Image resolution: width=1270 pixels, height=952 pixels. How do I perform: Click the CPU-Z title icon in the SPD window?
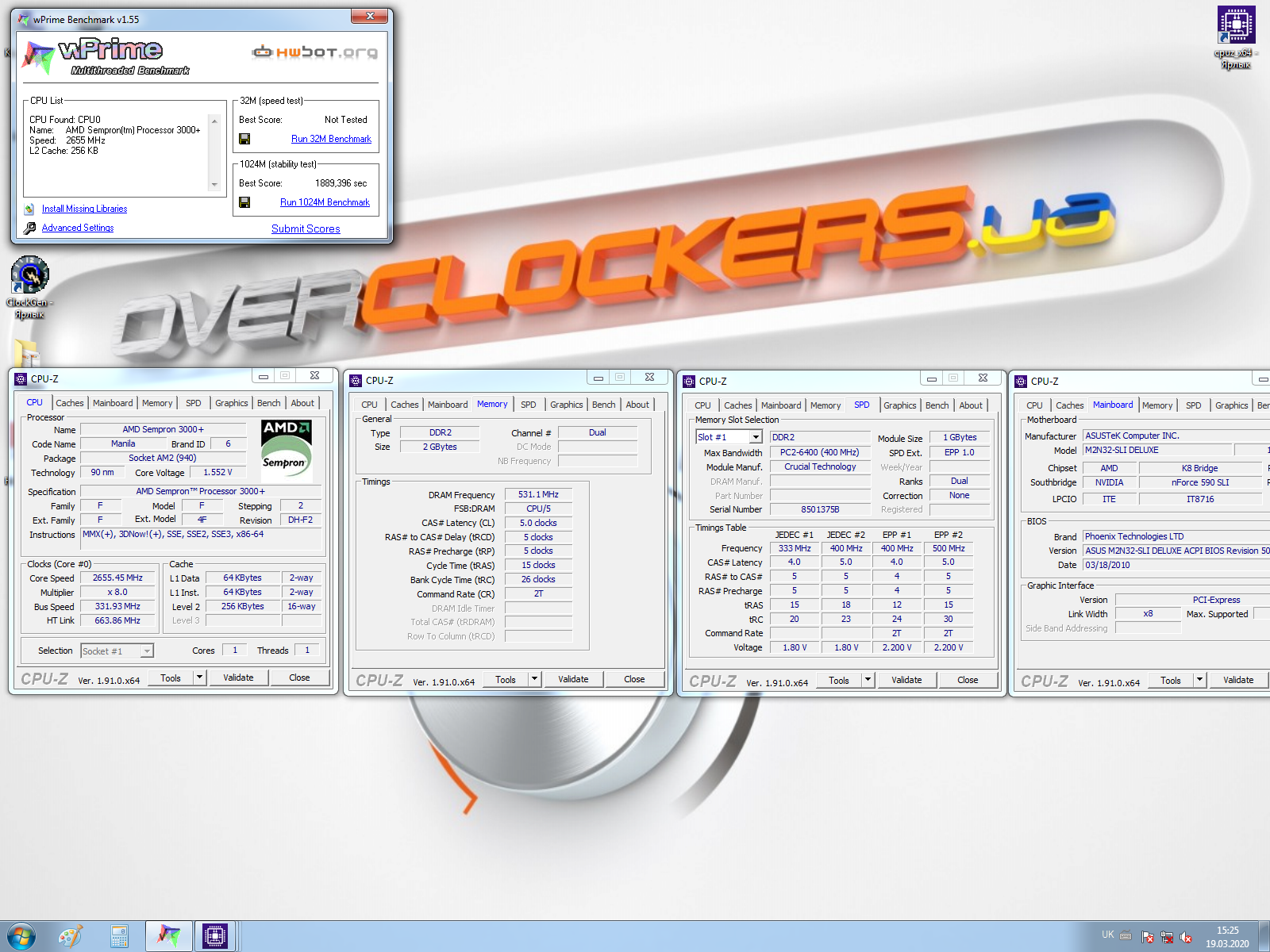tap(689, 382)
